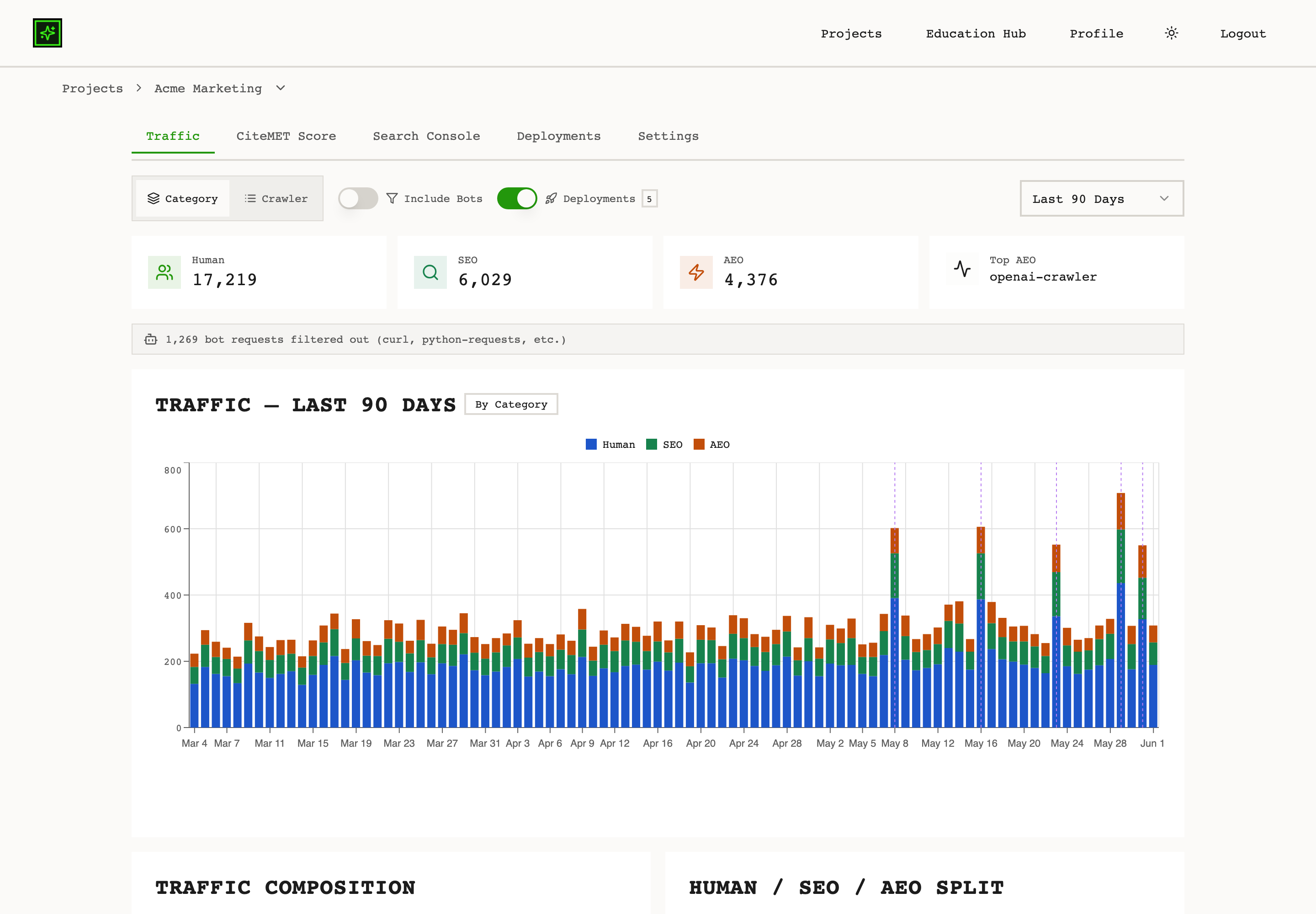The width and height of the screenshot is (1316, 914).
Task: Open the Deployments tab
Action: tap(559, 136)
